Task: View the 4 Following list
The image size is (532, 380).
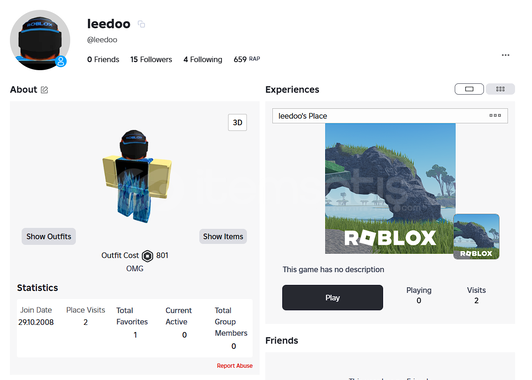Action: coord(203,59)
